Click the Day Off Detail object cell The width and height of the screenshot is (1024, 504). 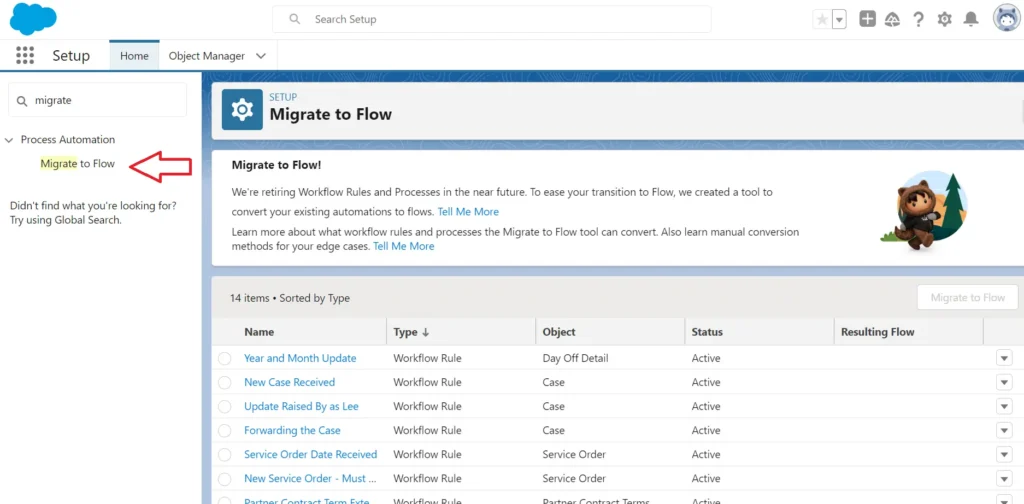tap(575, 358)
